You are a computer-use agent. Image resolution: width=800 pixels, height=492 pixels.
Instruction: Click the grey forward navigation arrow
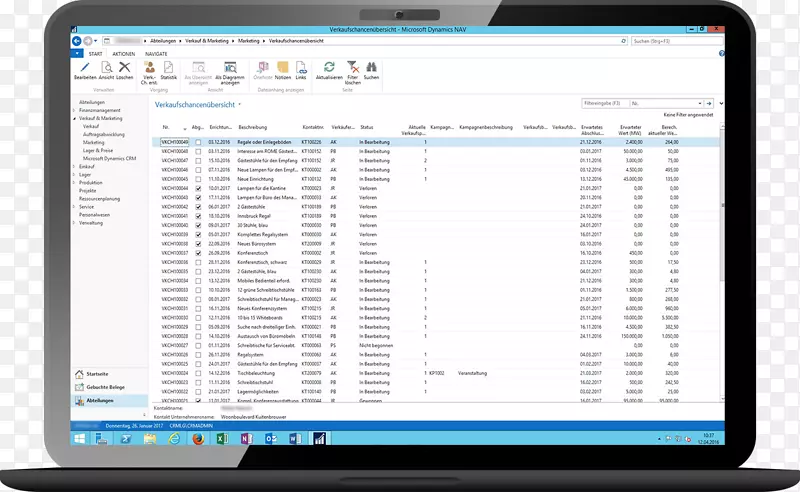click(x=88, y=41)
